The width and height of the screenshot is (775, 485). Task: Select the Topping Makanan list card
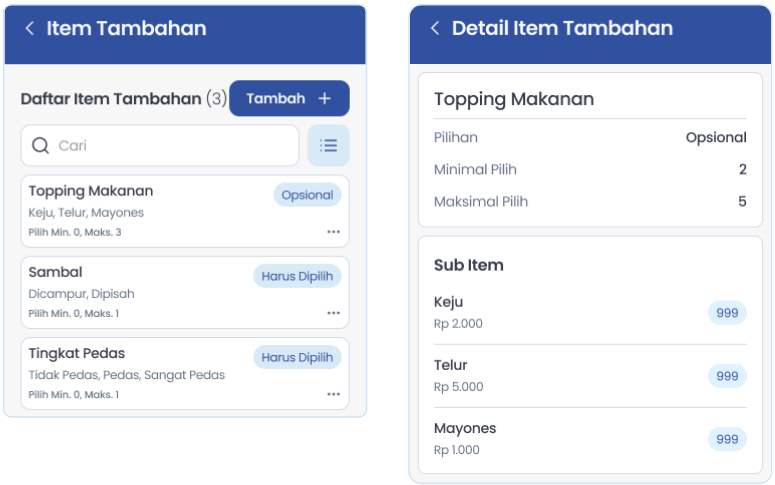point(185,211)
